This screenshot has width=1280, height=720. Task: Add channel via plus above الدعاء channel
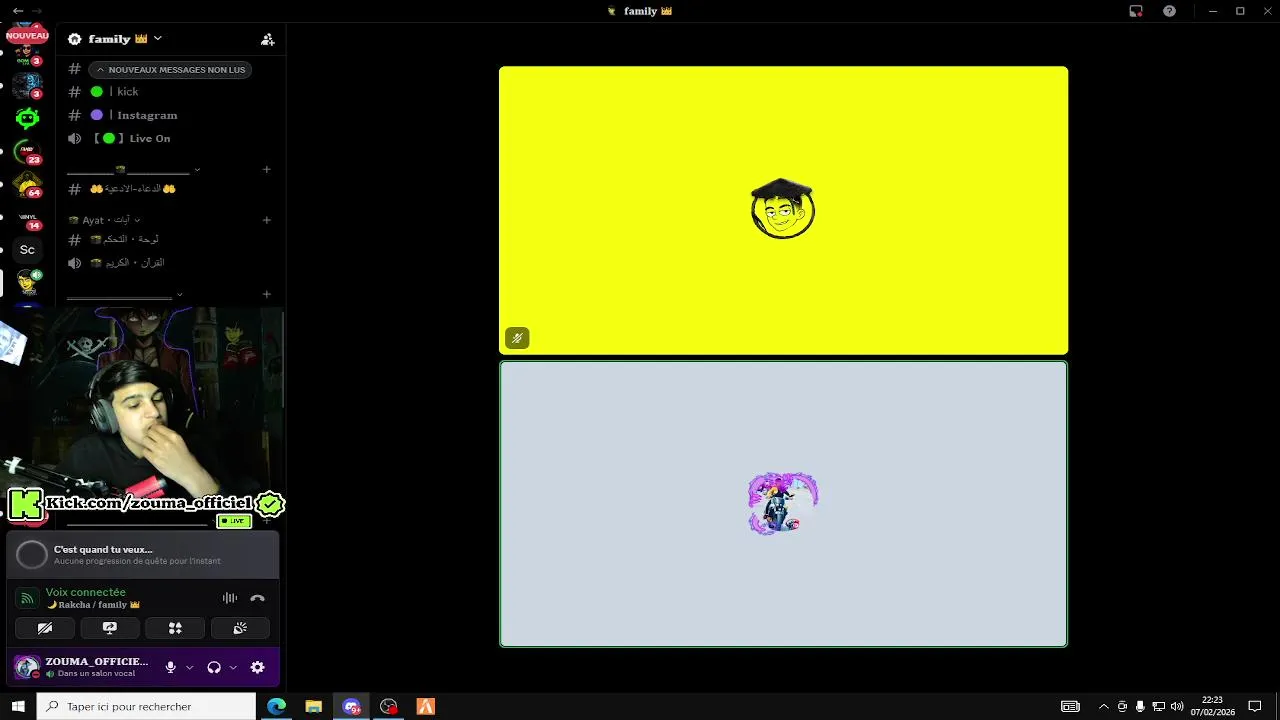(x=266, y=170)
